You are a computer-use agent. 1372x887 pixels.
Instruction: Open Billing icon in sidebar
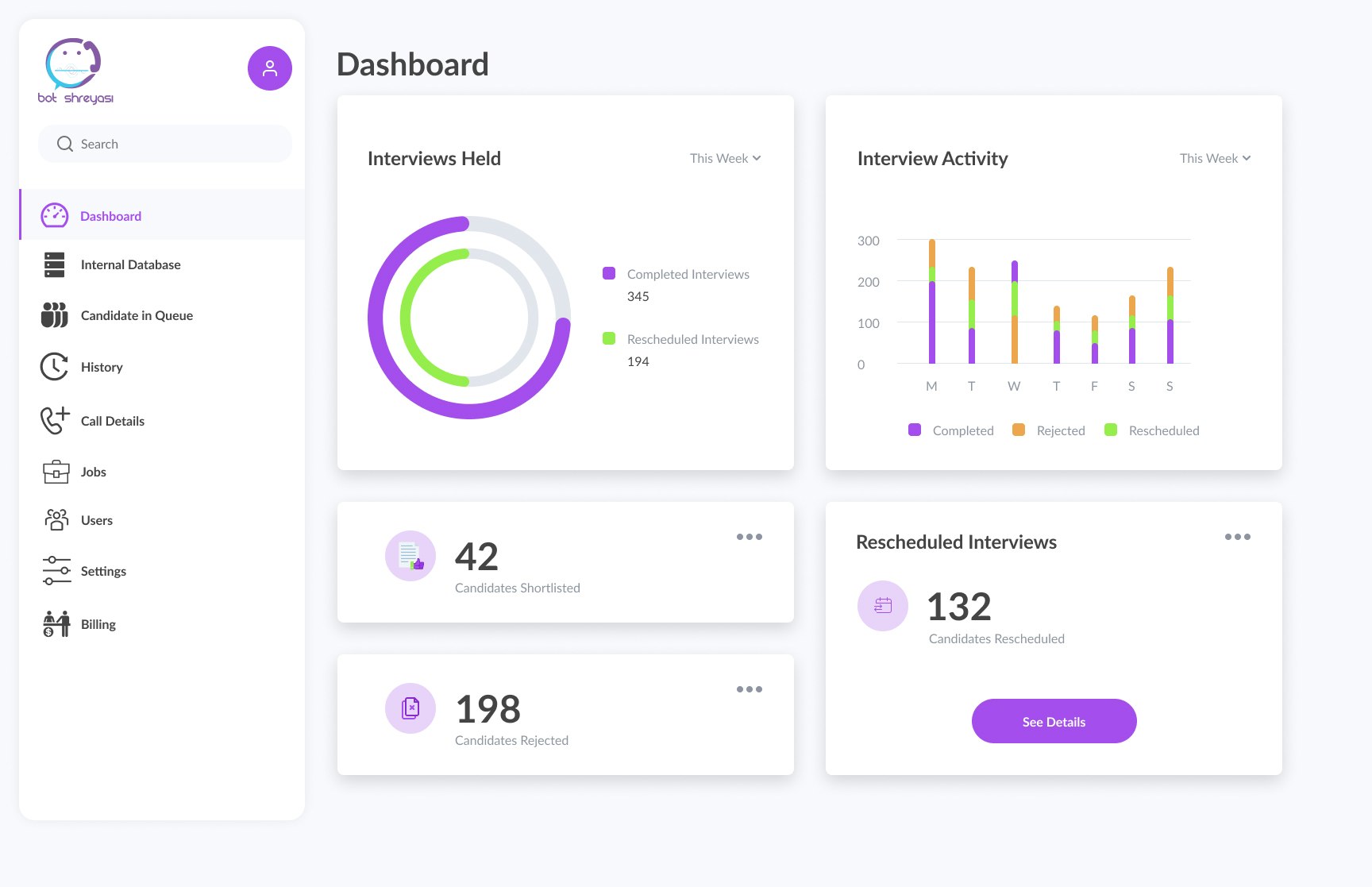point(56,623)
